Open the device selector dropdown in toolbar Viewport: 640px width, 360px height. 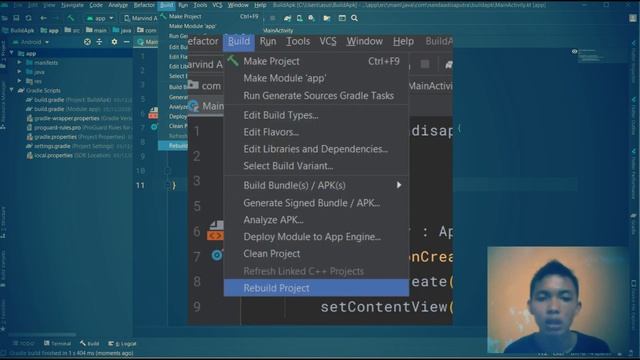pos(141,18)
